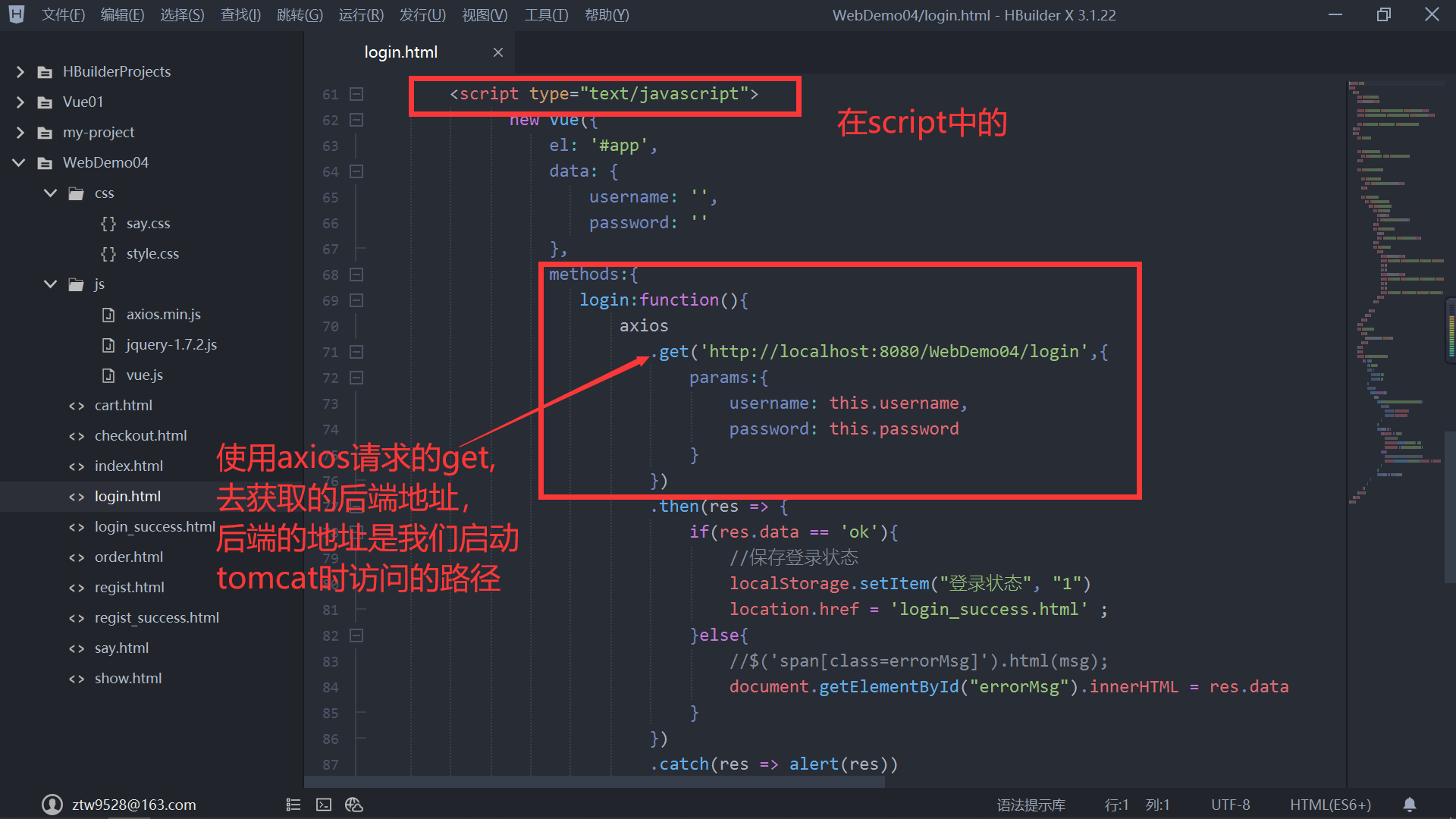Fold the else block at line 82
This screenshot has width=1456, height=819.
click(x=356, y=635)
